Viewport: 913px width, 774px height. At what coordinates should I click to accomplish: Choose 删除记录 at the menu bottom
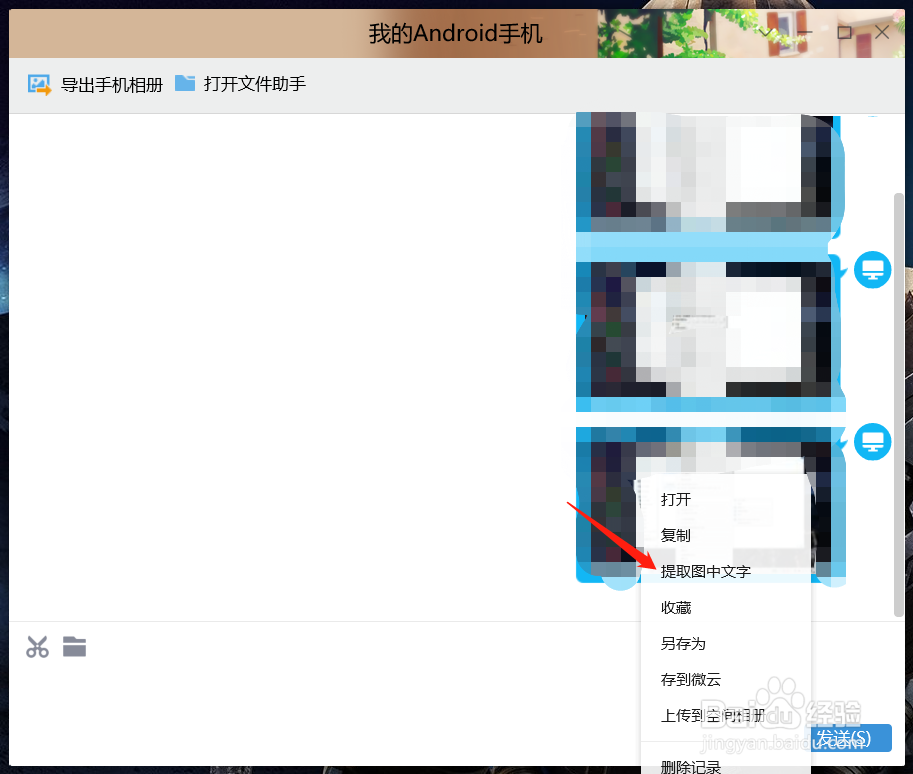click(x=689, y=765)
